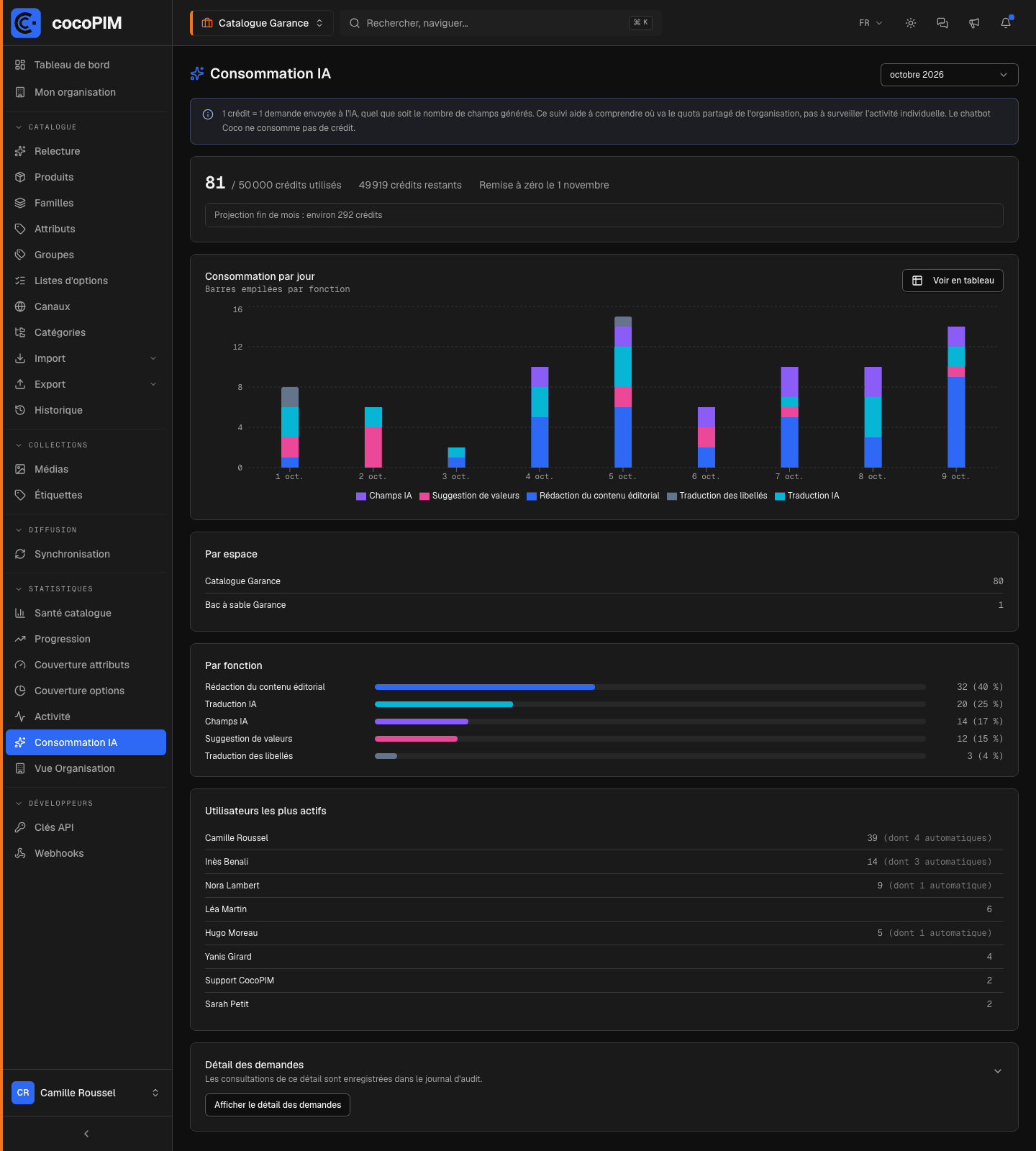
Task: Open the FR language selector
Action: [x=871, y=23]
